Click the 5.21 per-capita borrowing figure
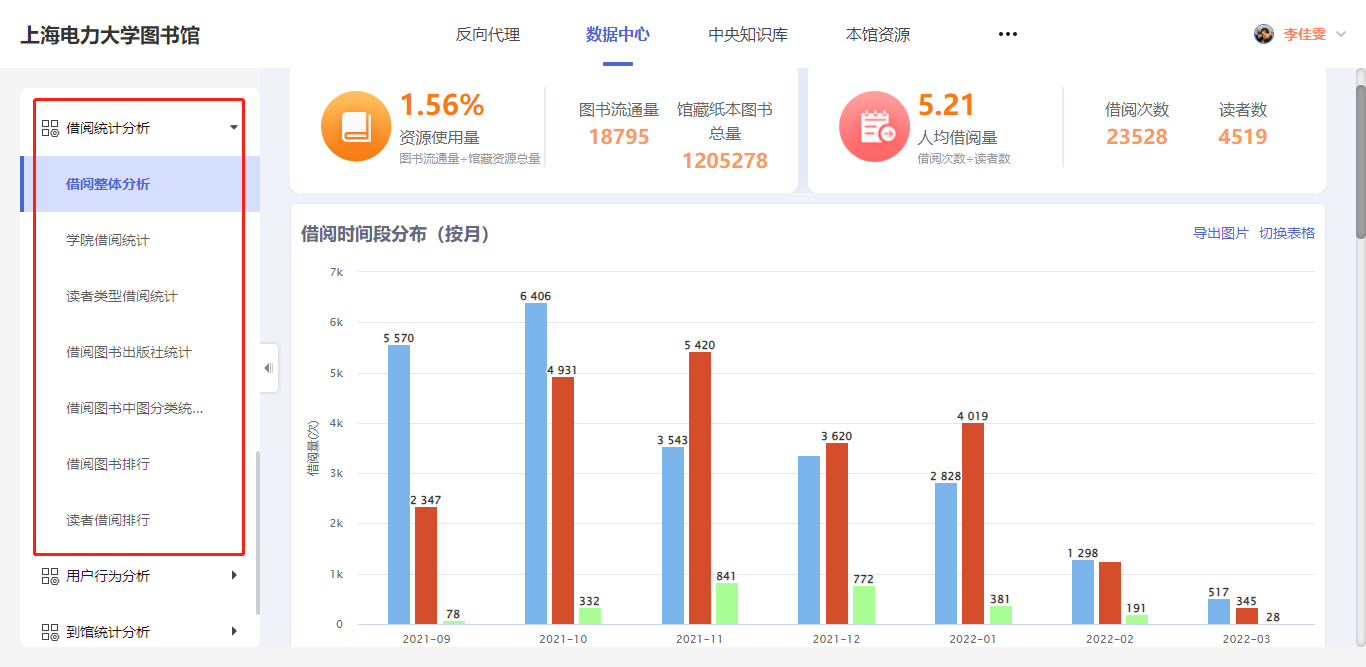The width and height of the screenshot is (1366, 667). click(x=946, y=105)
